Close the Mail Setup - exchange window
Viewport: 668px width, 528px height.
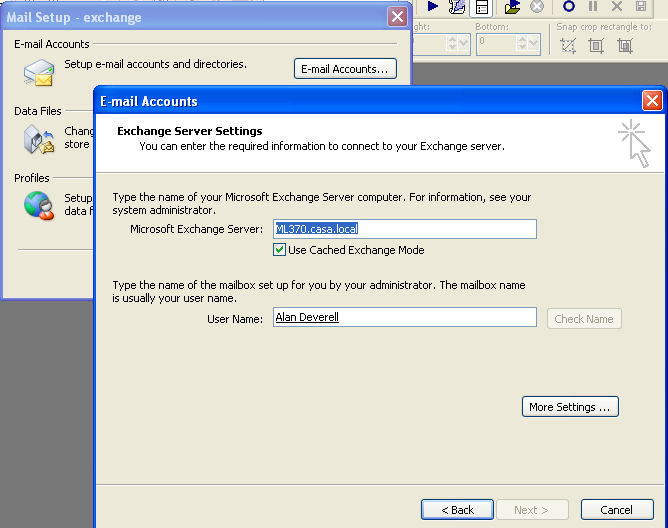[397, 17]
